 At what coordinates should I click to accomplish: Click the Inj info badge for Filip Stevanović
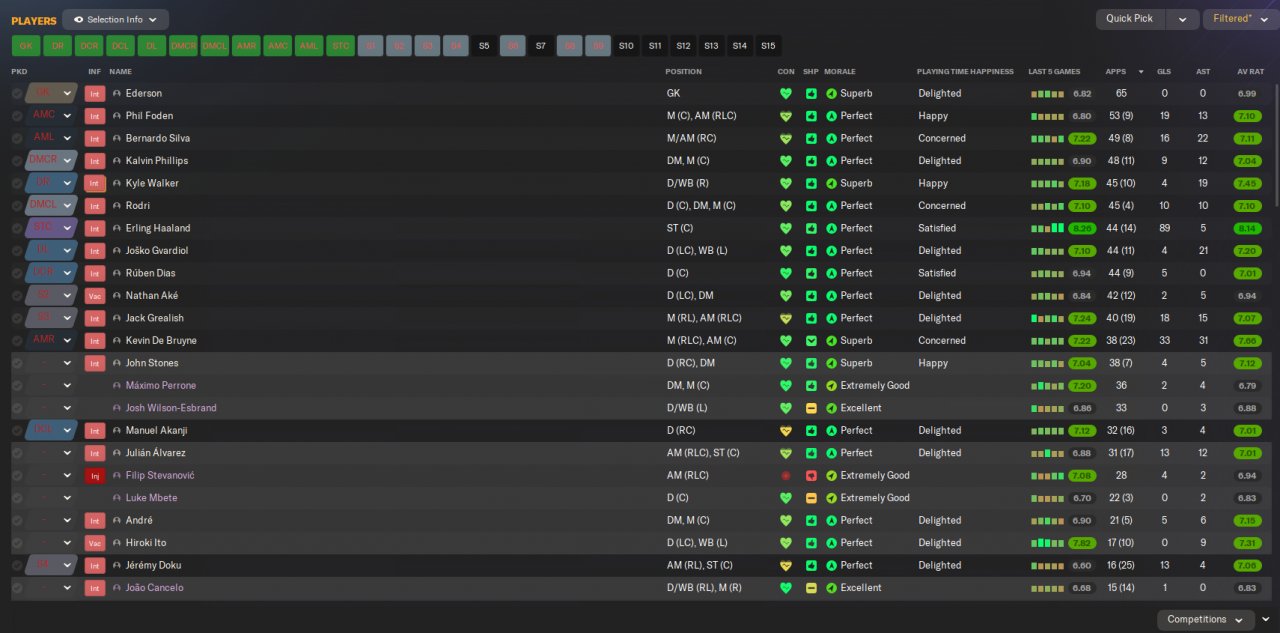(x=95, y=476)
